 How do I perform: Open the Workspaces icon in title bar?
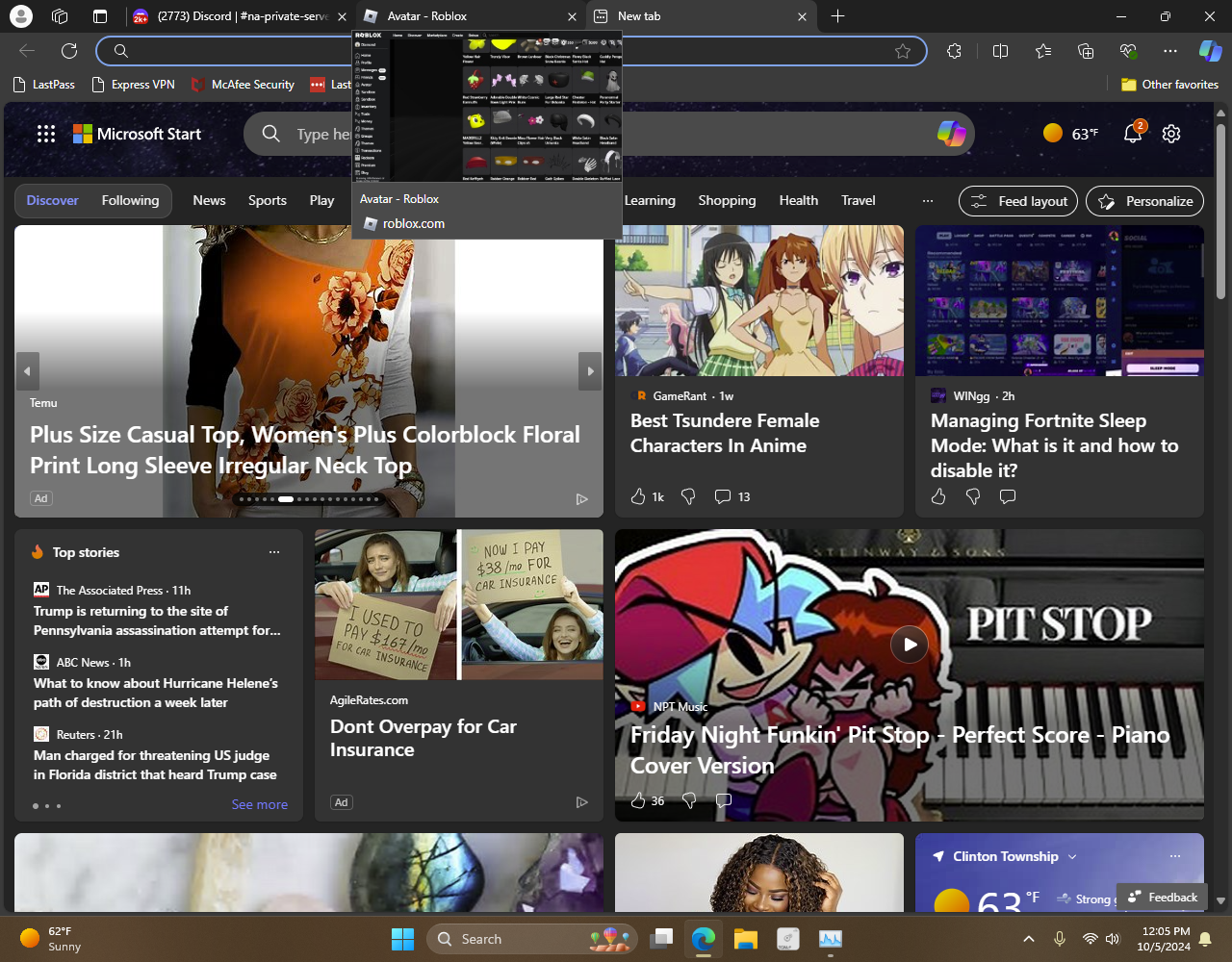(60, 16)
